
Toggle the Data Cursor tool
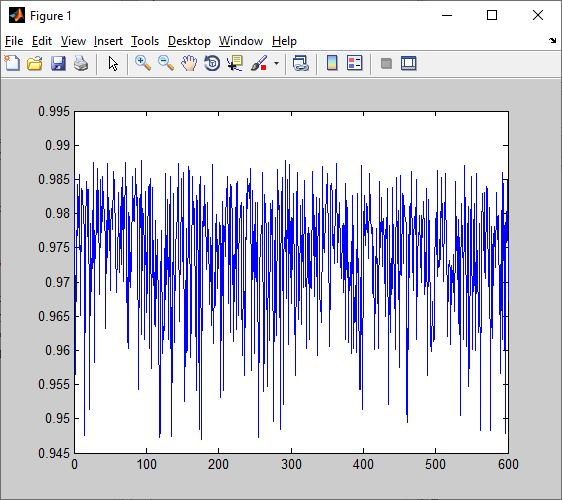235,63
